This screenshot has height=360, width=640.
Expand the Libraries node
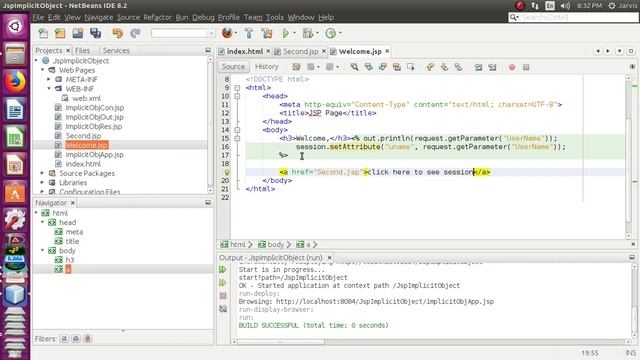[x=42, y=182]
